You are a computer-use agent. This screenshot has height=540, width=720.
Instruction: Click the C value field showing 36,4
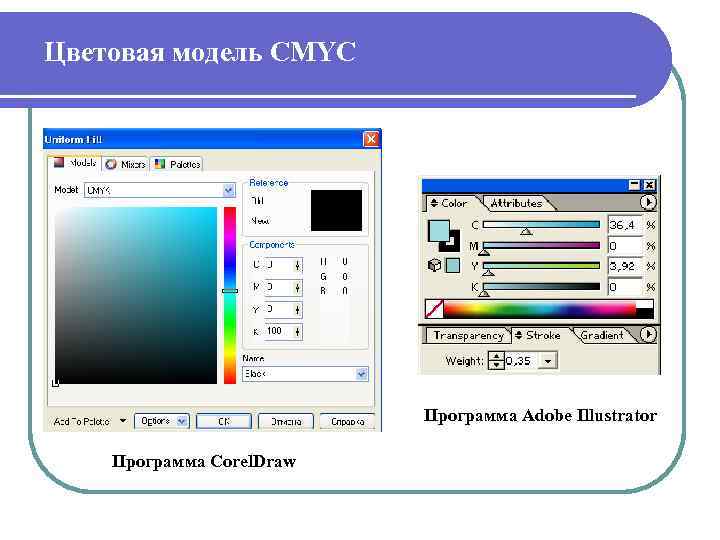click(624, 225)
